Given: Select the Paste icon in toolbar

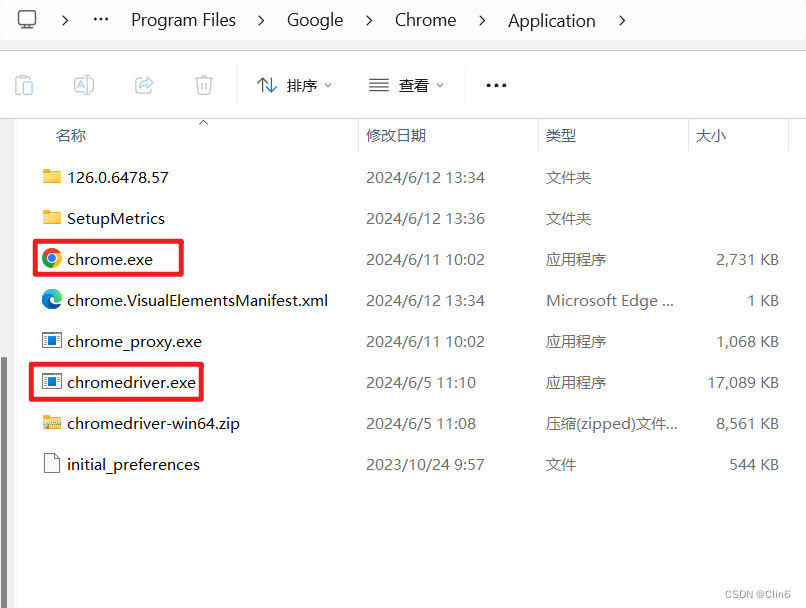Looking at the screenshot, I should click(x=23, y=84).
